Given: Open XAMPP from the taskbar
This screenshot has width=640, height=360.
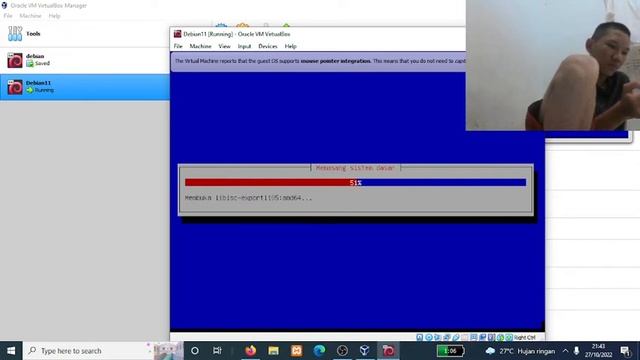Looking at the screenshot, I should click(x=296, y=351).
